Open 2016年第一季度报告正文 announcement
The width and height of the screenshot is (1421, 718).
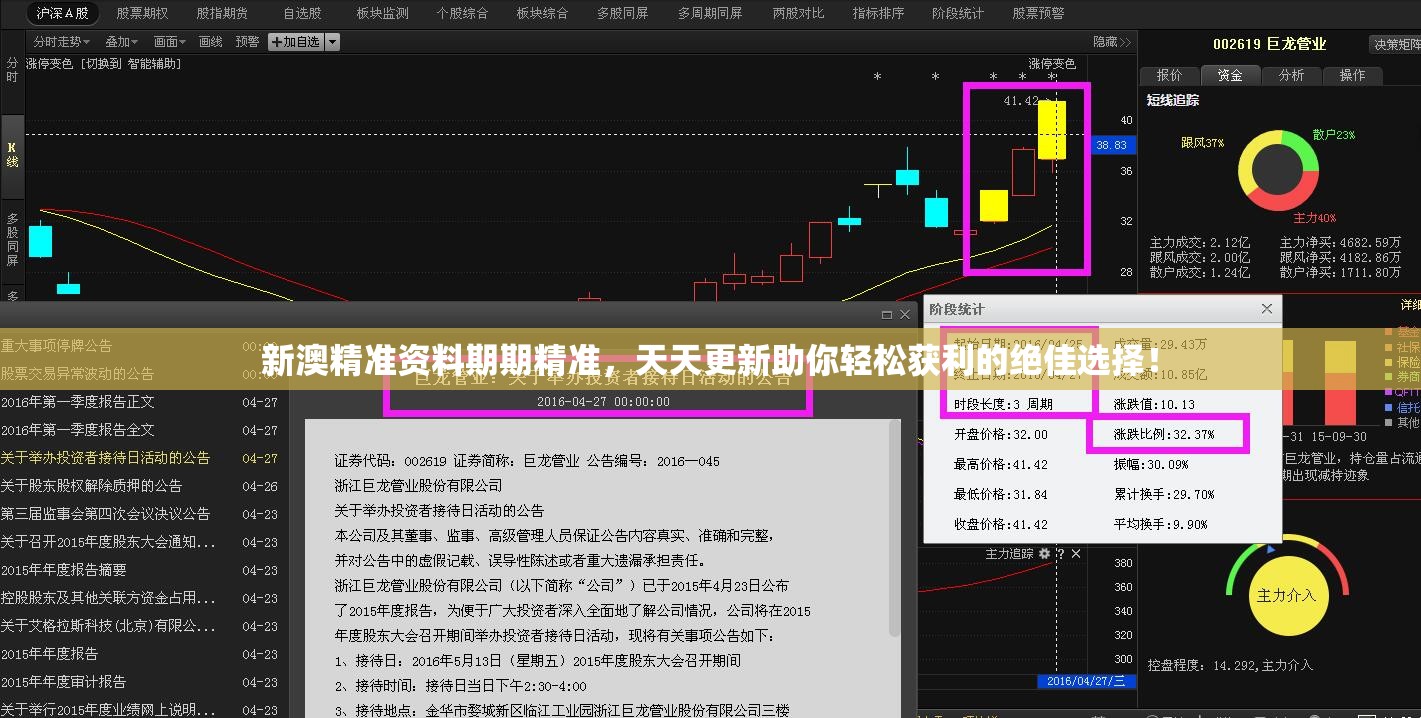pyautogui.click(x=78, y=402)
